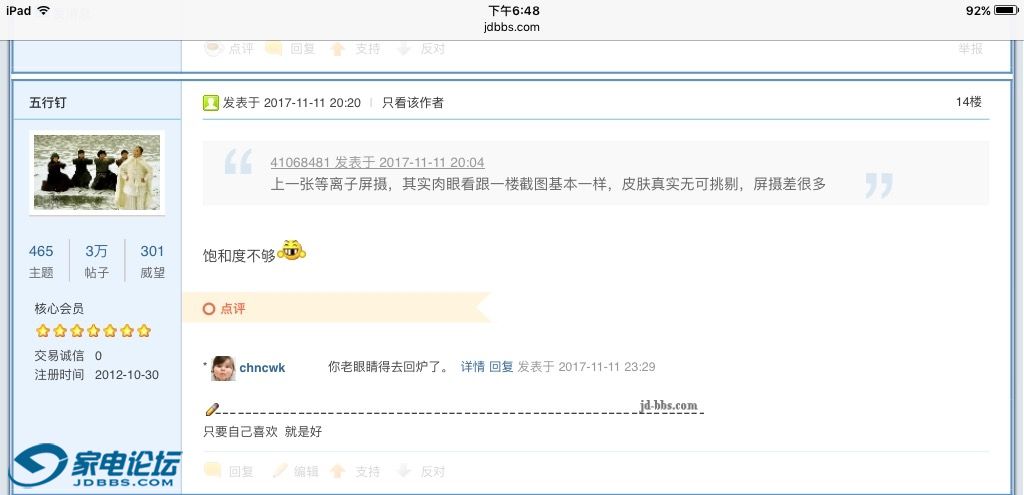Click the 14楼 floor number link
1024x495 pixels.
click(x=968, y=101)
